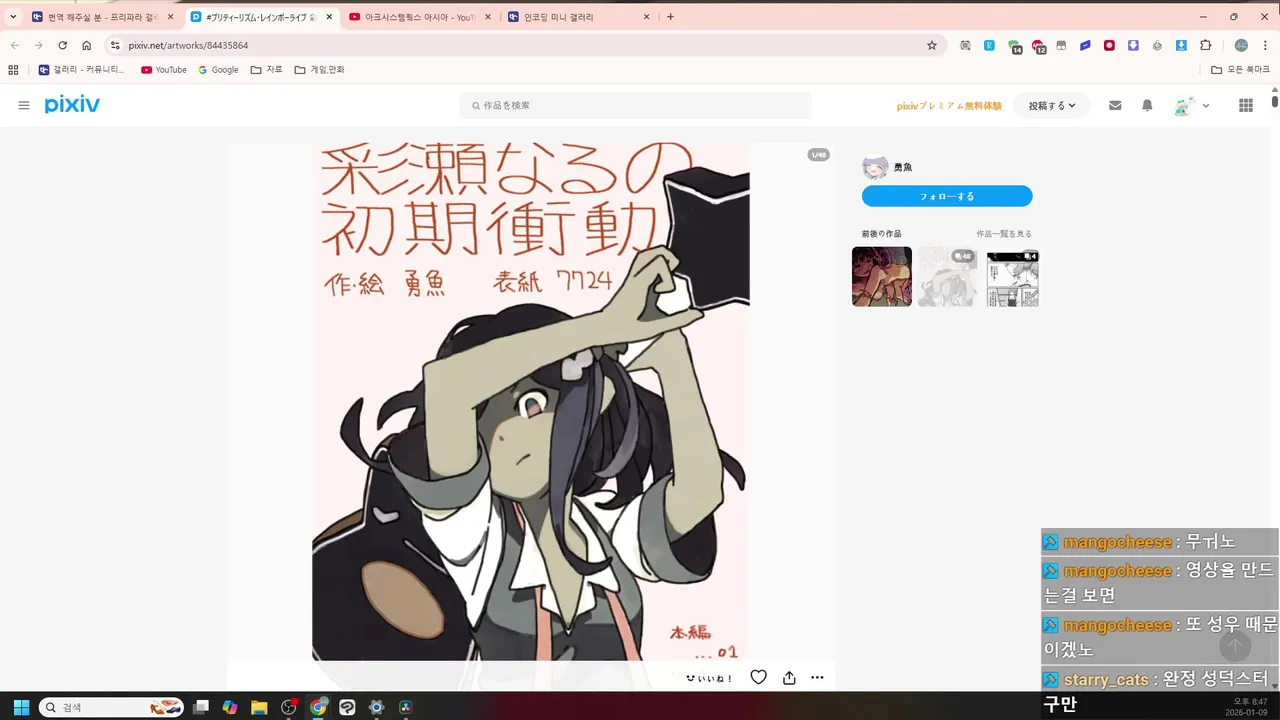Open the 모든 북마크 folder
Image resolution: width=1280 pixels, height=720 pixels.
coord(1240,70)
